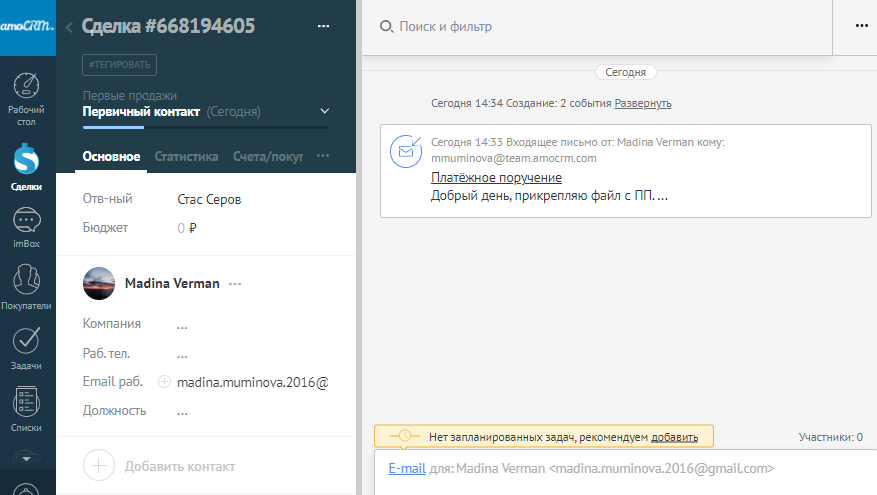
Task: Expand the Первичный контакт stage dropdown
Action: (x=324, y=111)
